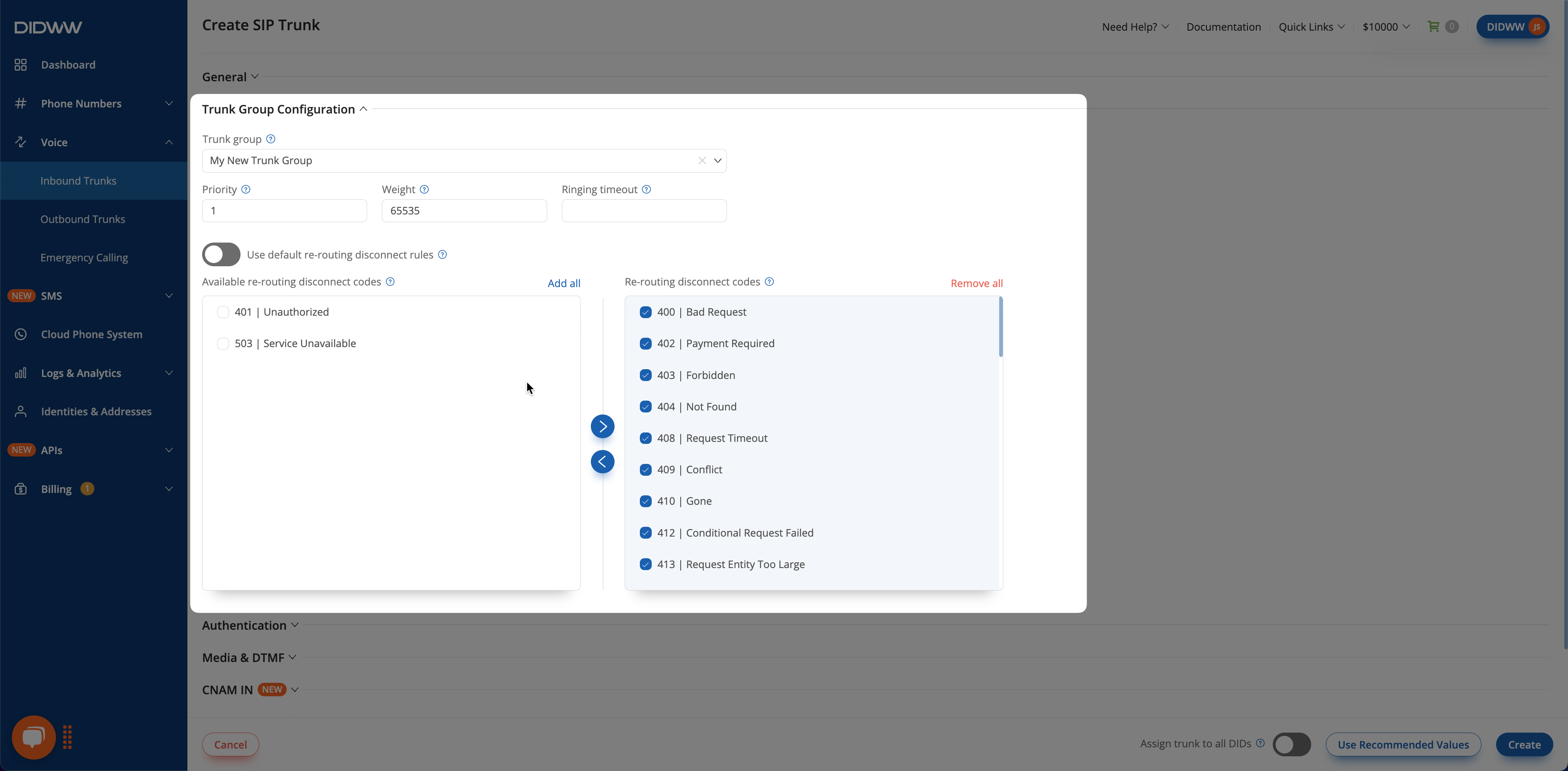The image size is (1568, 771).
Task: Expand the General section
Action: tap(230, 77)
